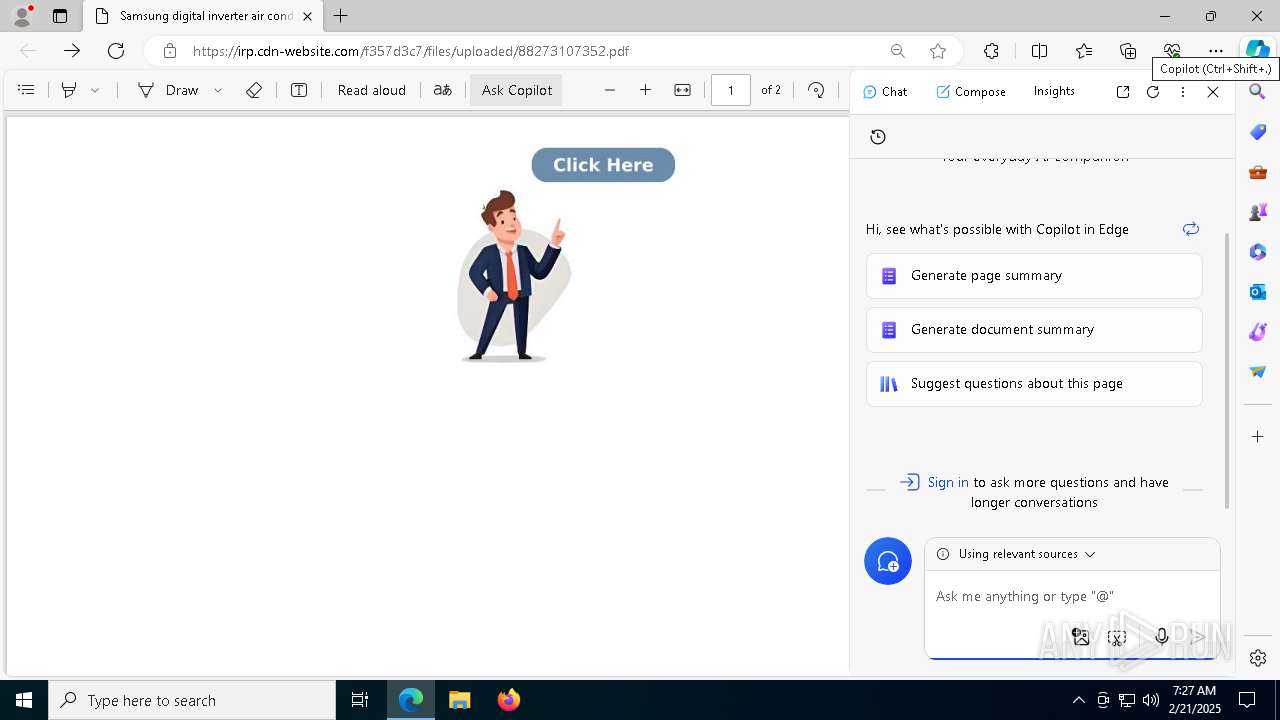Open Edge Settings and more menu
This screenshot has width=1280, height=720.
[1216, 51]
